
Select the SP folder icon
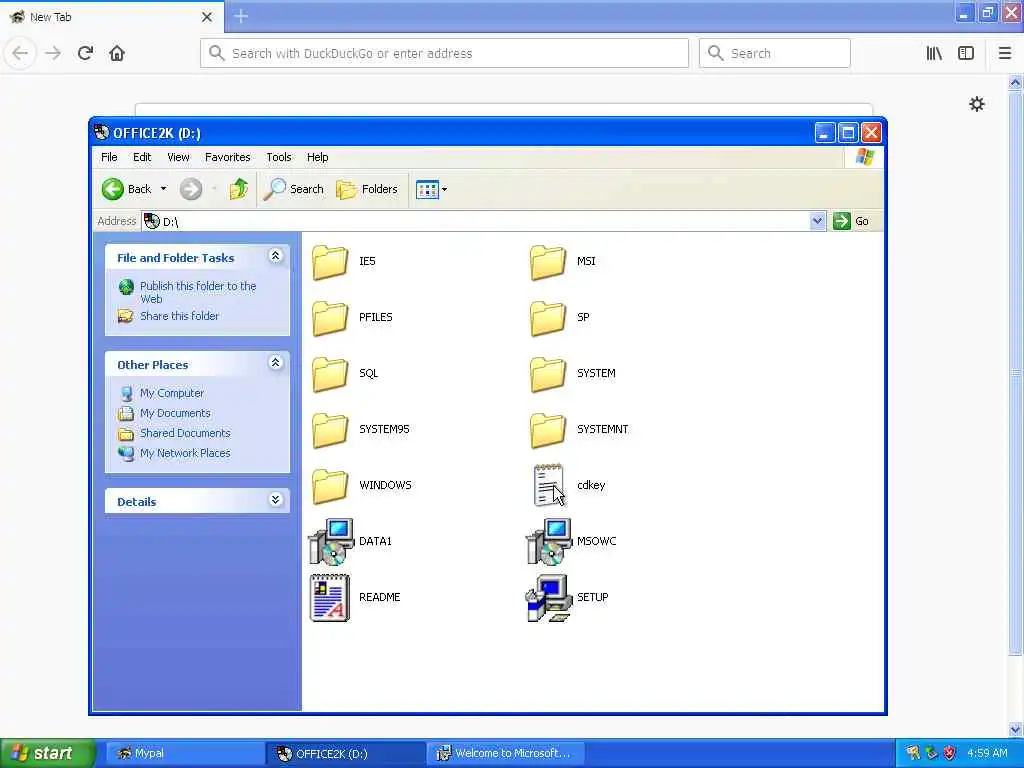click(547, 318)
